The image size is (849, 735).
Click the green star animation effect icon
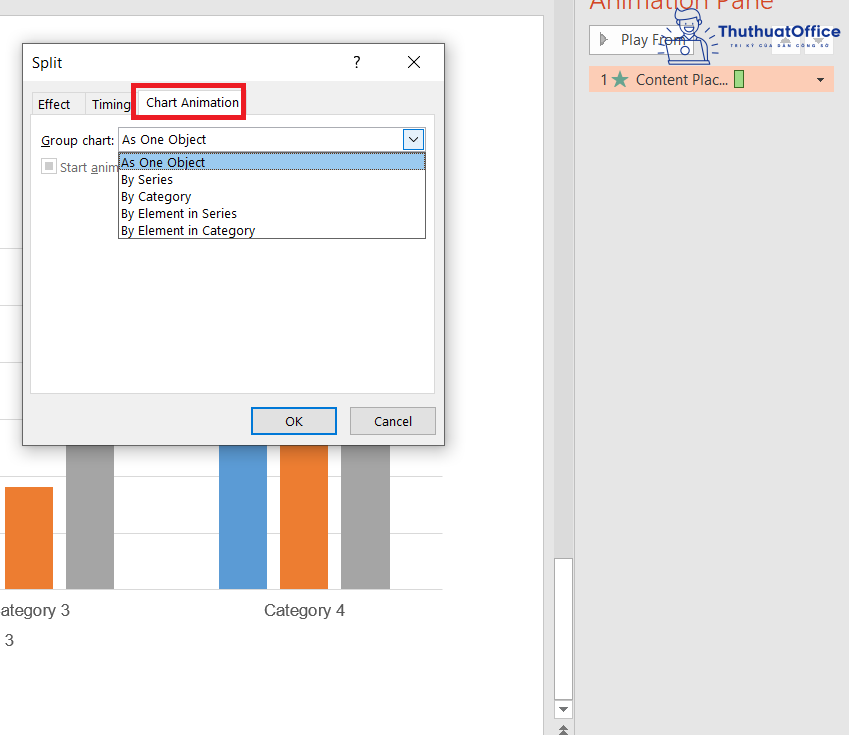pos(620,80)
